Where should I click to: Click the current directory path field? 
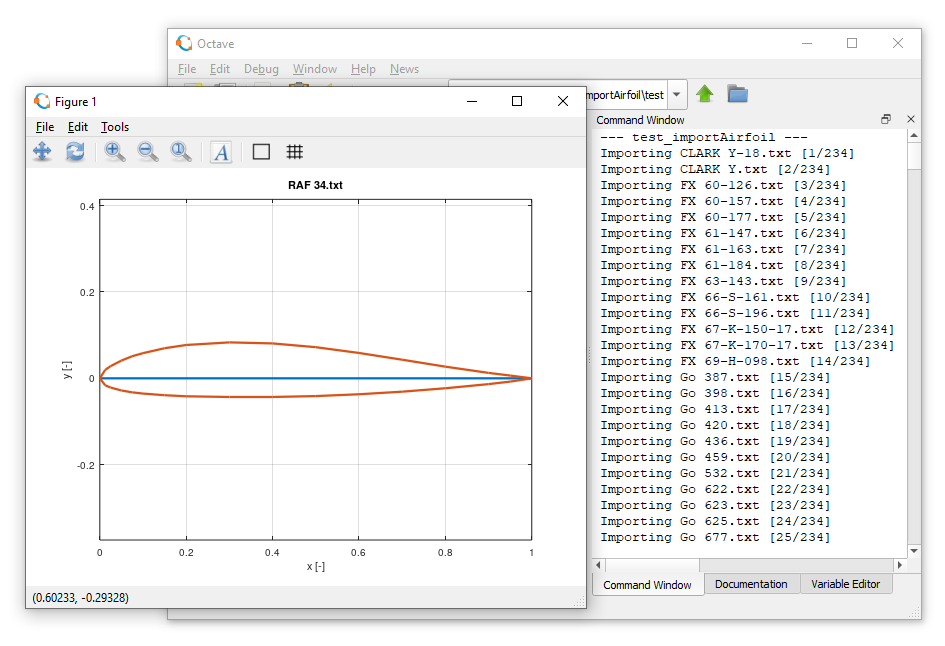tap(626, 95)
